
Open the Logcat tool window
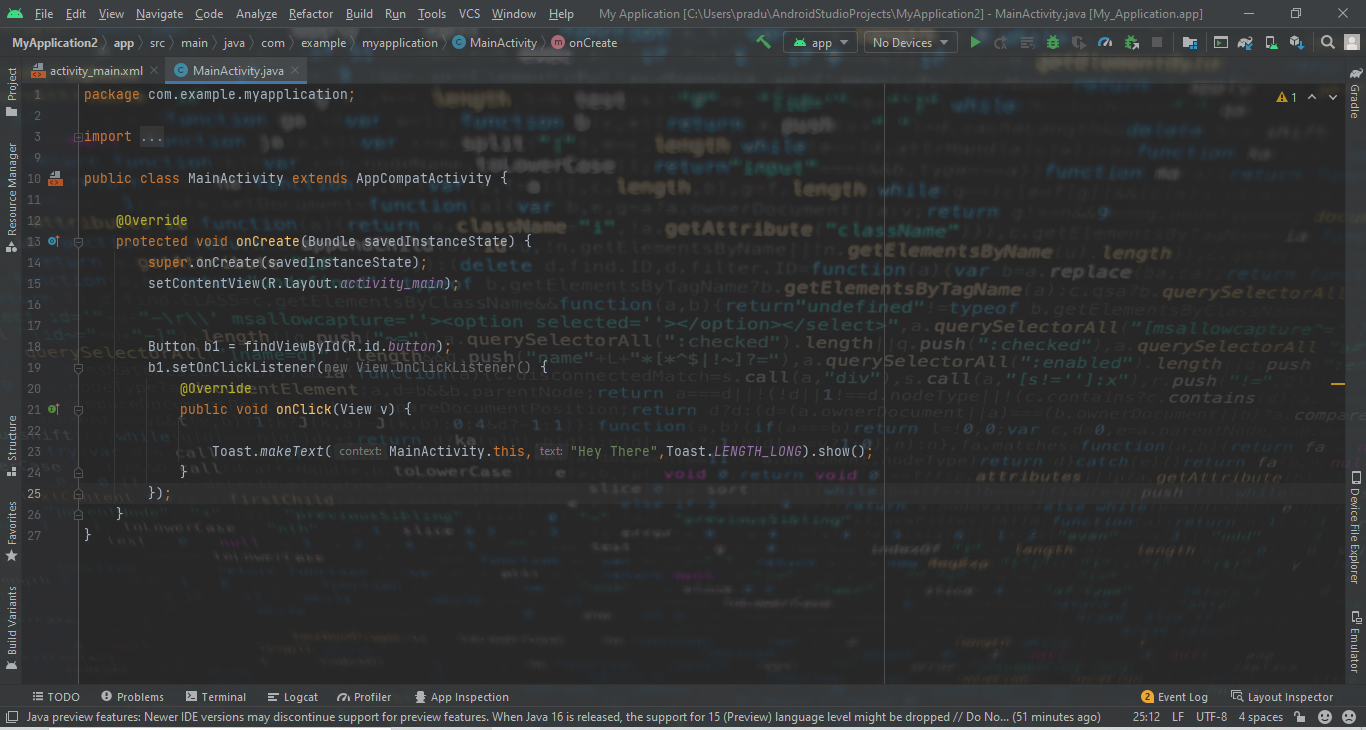point(292,697)
